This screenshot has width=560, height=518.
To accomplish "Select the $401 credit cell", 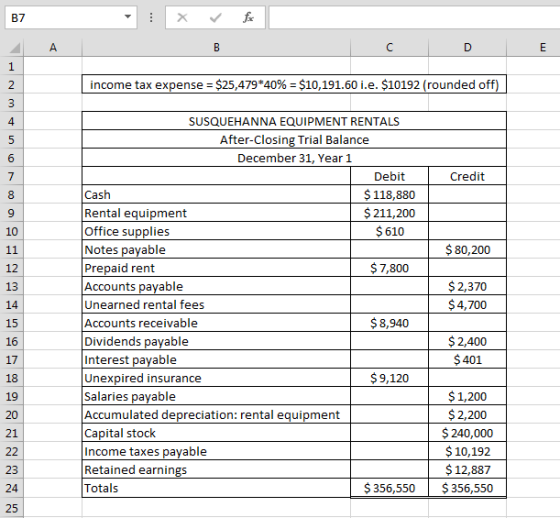I will click(467, 360).
